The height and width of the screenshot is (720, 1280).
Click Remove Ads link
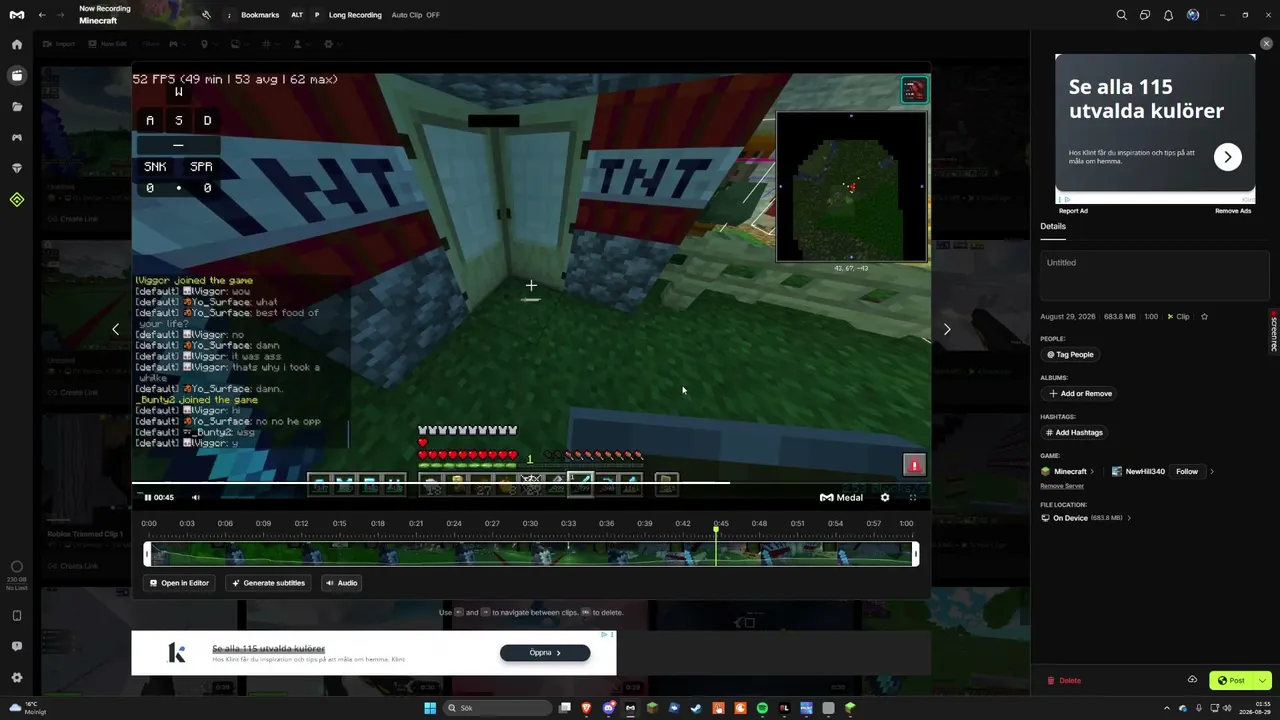click(x=1233, y=211)
